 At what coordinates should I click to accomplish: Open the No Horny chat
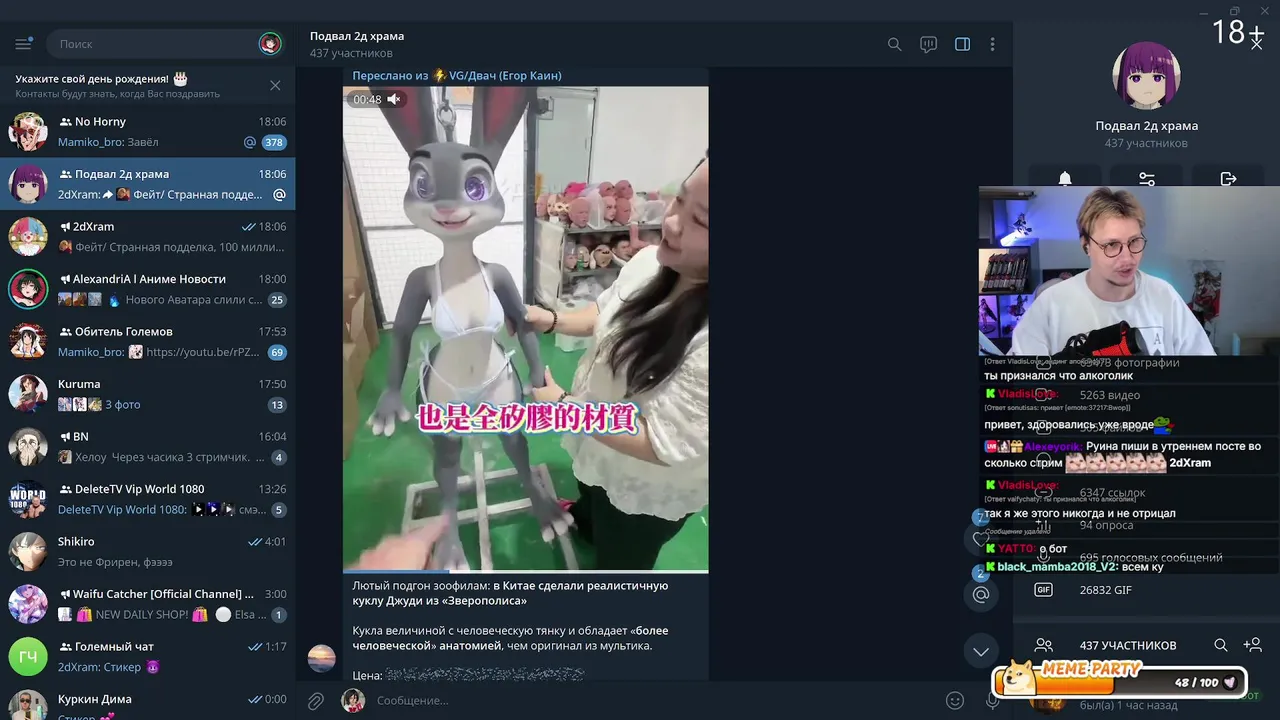(x=147, y=131)
